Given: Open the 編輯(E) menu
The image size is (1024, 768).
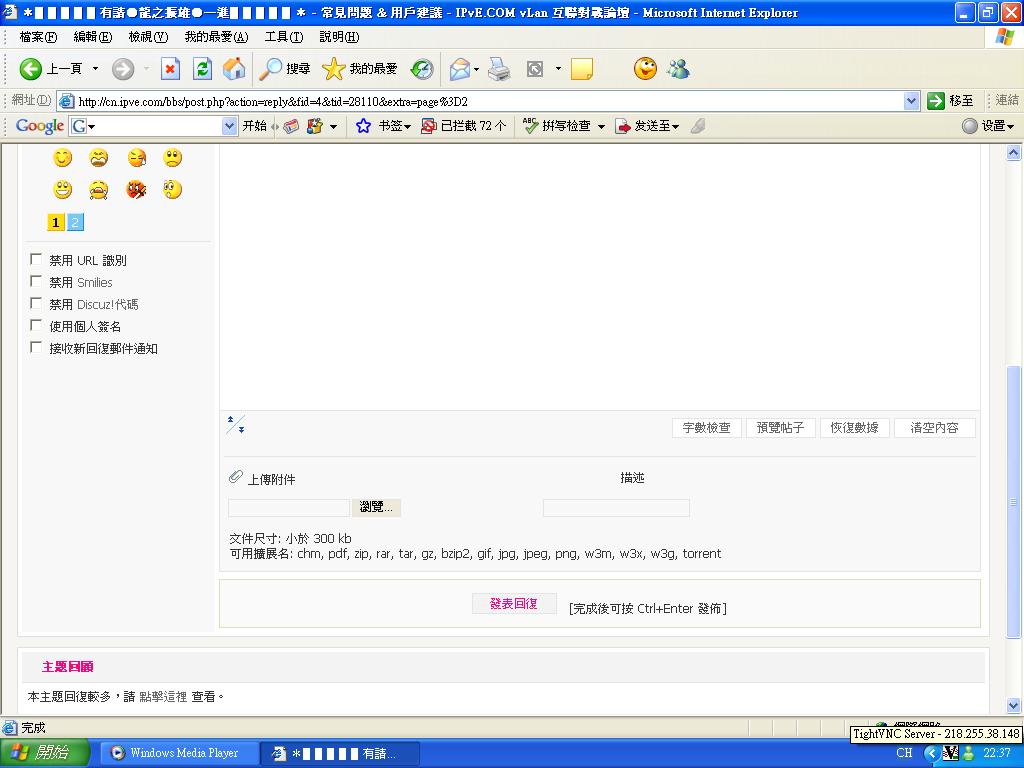Looking at the screenshot, I should (93, 37).
